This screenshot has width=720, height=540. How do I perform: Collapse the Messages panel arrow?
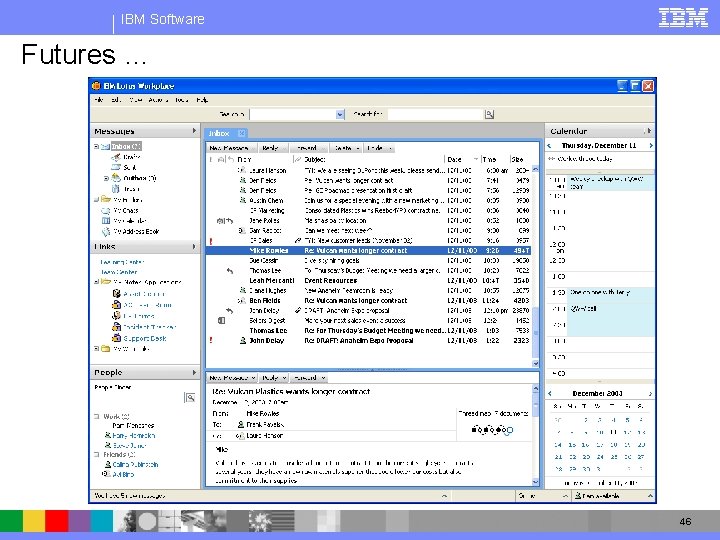click(x=194, y=131)
